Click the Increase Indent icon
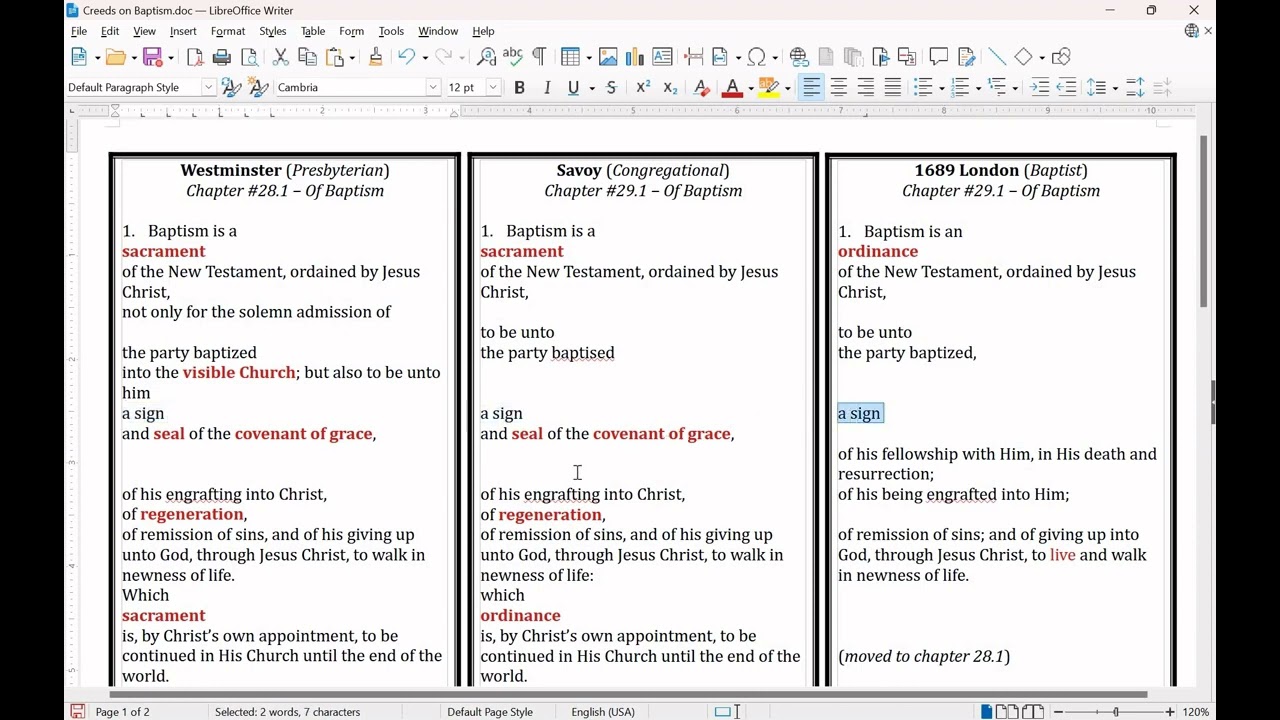Image resolution: width=1280 pixels, height=720 pixels. [x=1040, y=87]
